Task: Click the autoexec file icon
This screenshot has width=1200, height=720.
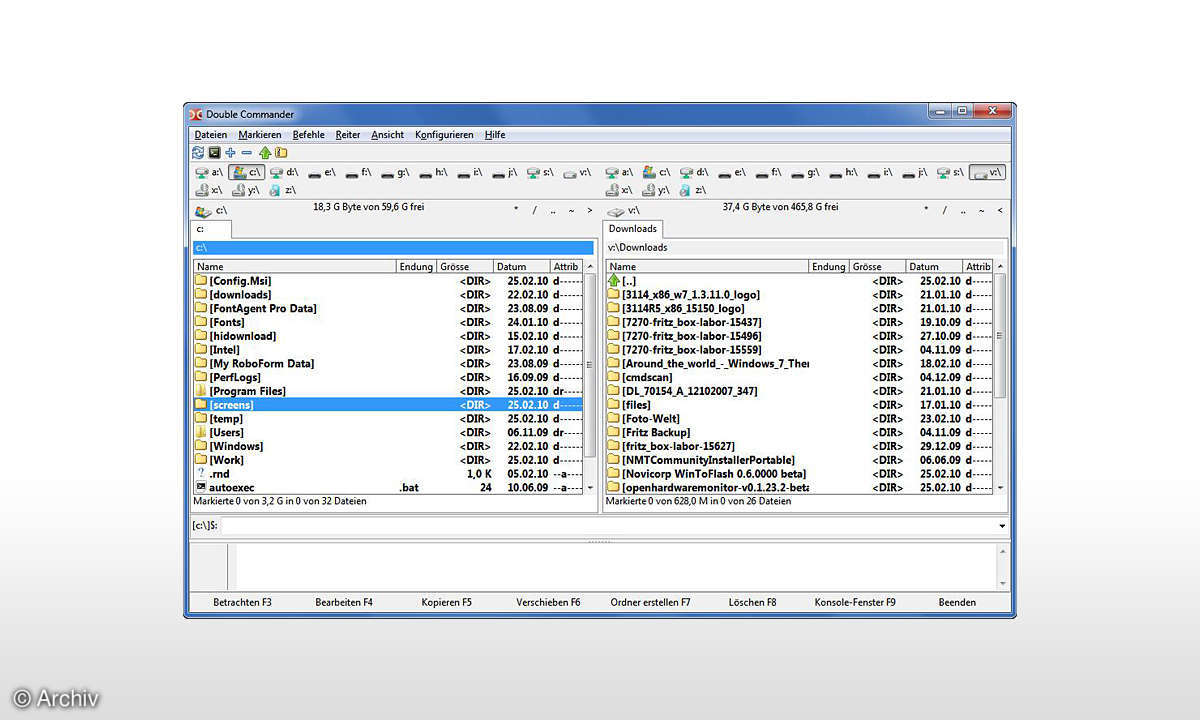Action: click(x=201, y=487)
